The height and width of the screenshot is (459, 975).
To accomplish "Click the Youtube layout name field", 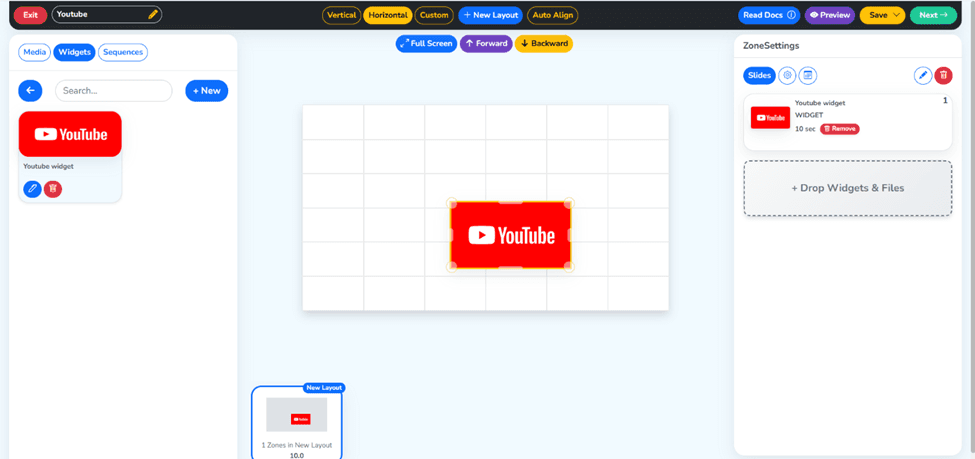I will [x=106, y=15].
